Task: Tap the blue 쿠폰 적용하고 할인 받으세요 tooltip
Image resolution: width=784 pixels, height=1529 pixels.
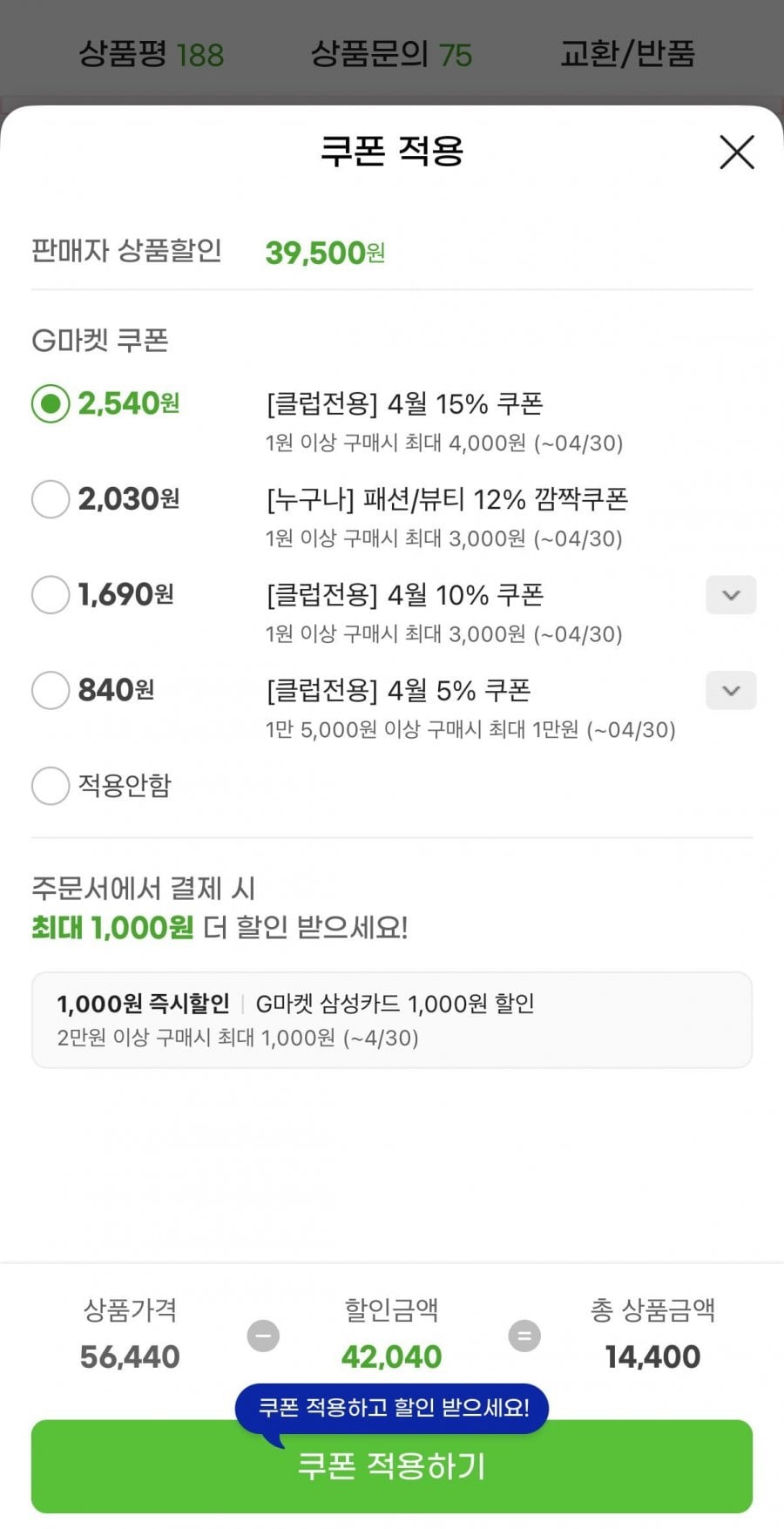Action: [393, 1407]
